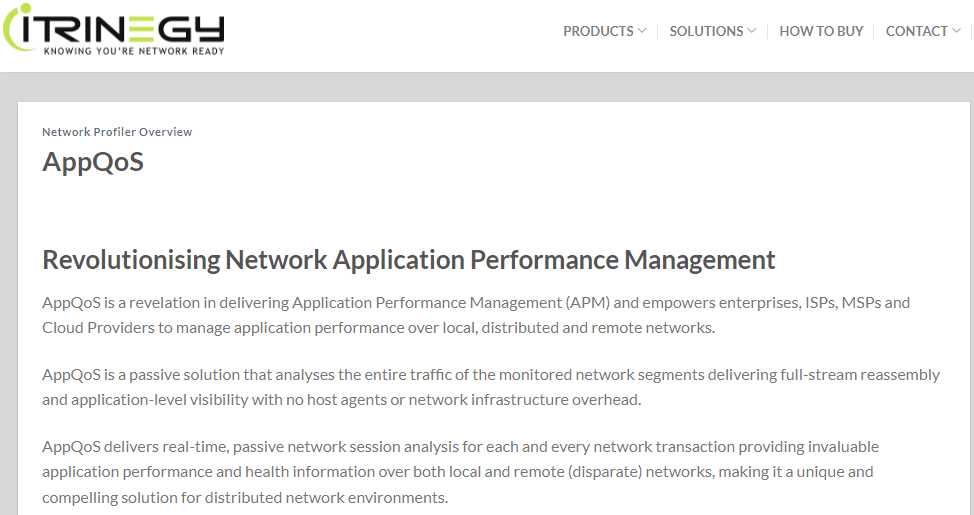Click the 'Revolutionising Network Application Performance Management' heading
974x515 pixels.
(409, 260)
